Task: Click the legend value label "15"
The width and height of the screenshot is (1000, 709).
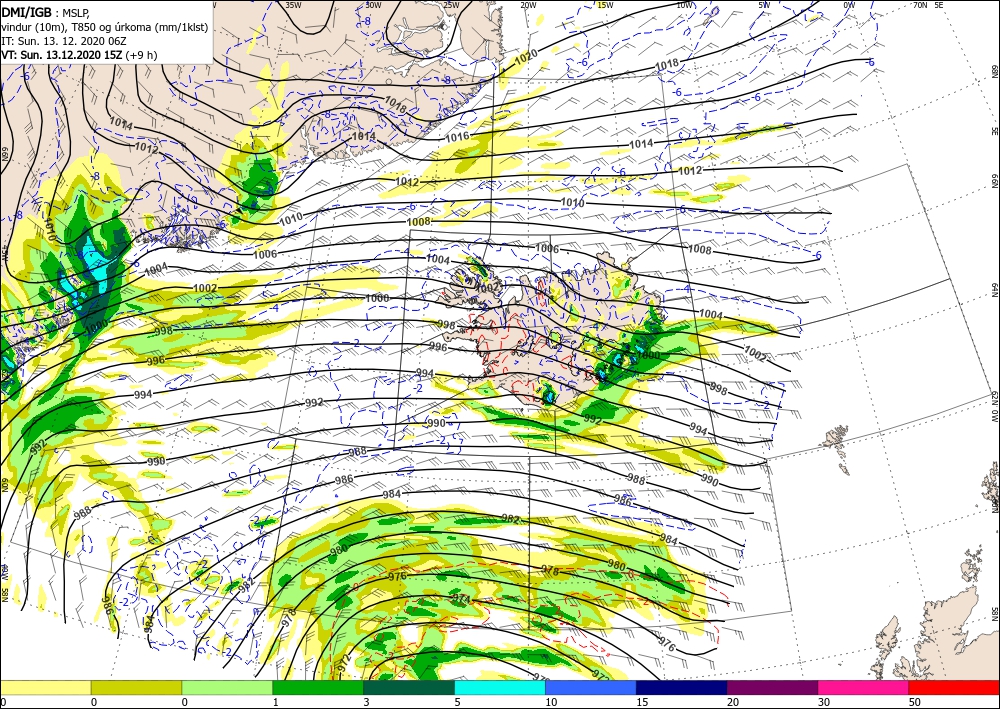Action: click(641, 702)
